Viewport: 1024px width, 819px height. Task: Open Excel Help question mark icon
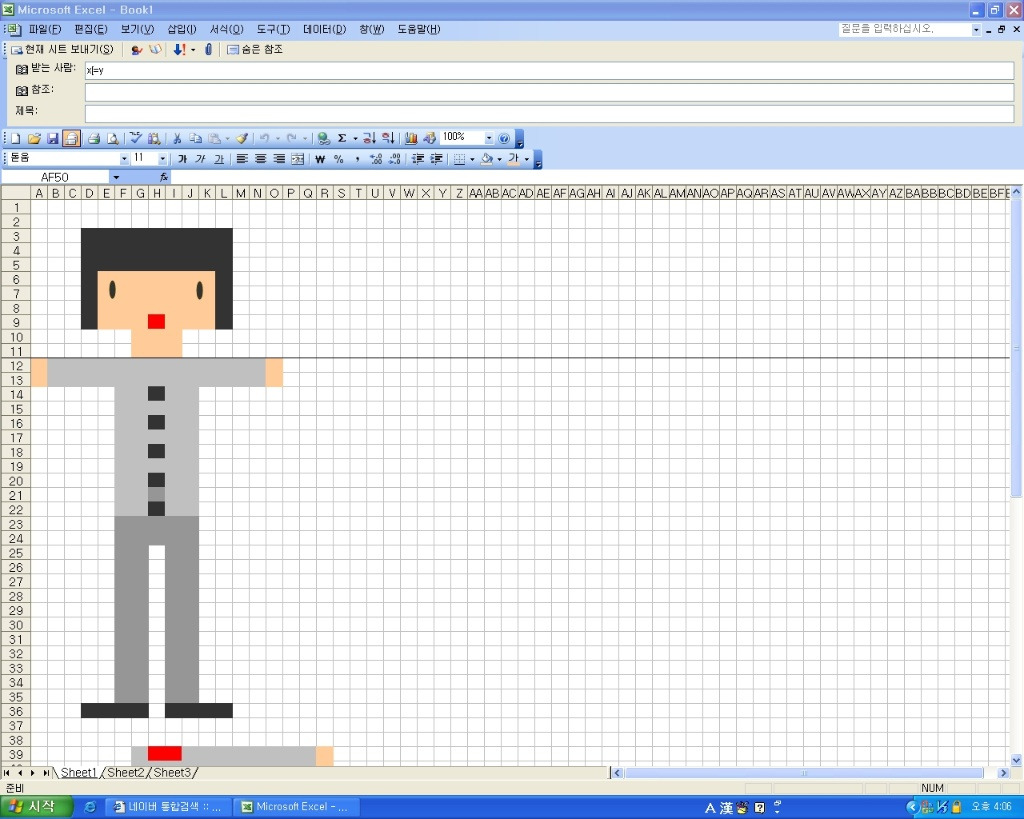click(x=504, y=138)
